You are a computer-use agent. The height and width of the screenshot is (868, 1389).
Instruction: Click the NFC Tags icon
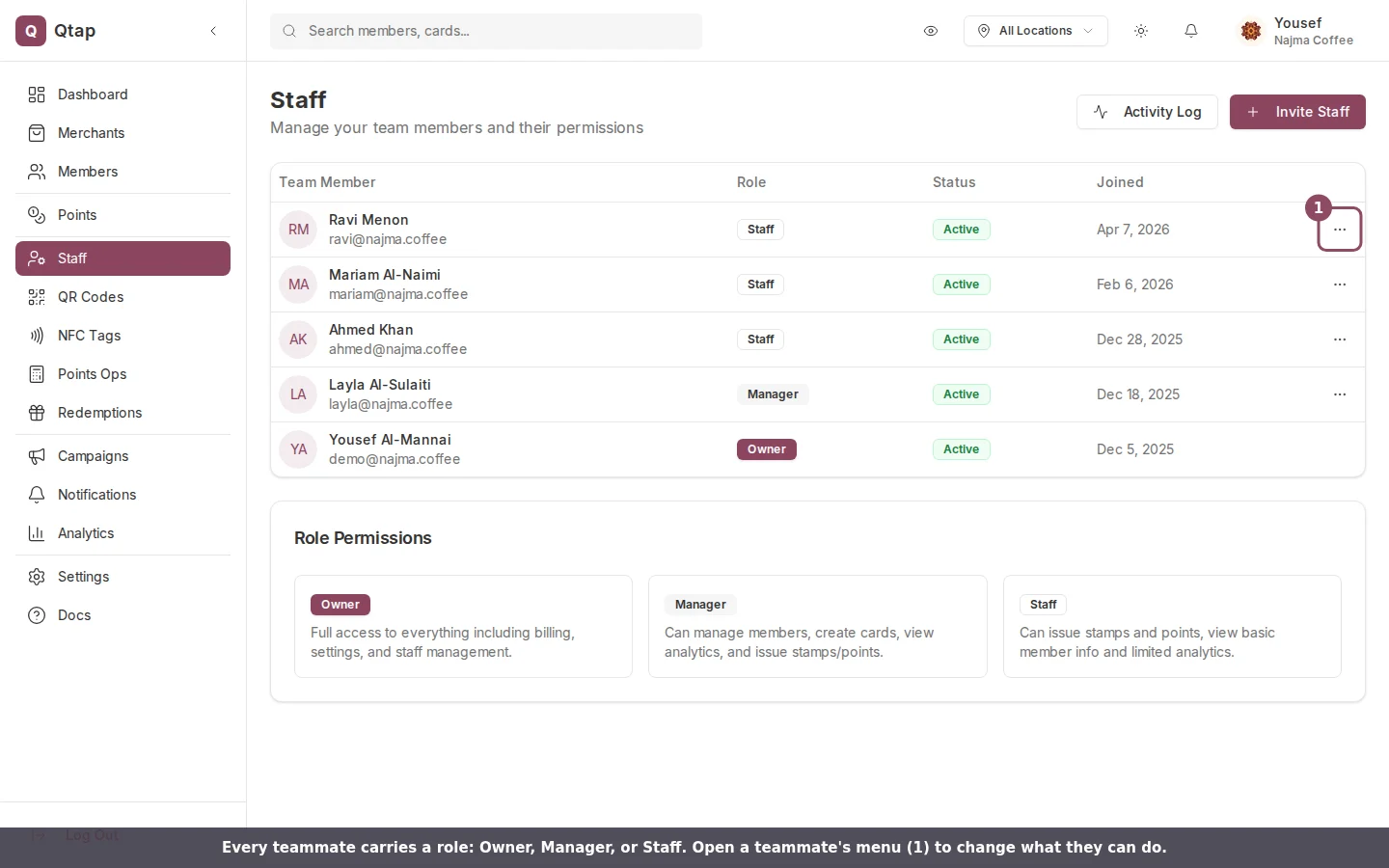click(37, 336)
